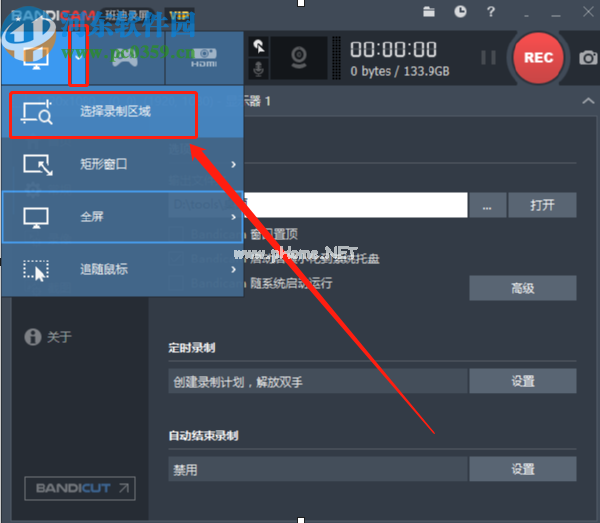Expand the 矩形窗口 submenu arrow
Viewport: 600px width, 523px height.
click(x=233, y=165)
